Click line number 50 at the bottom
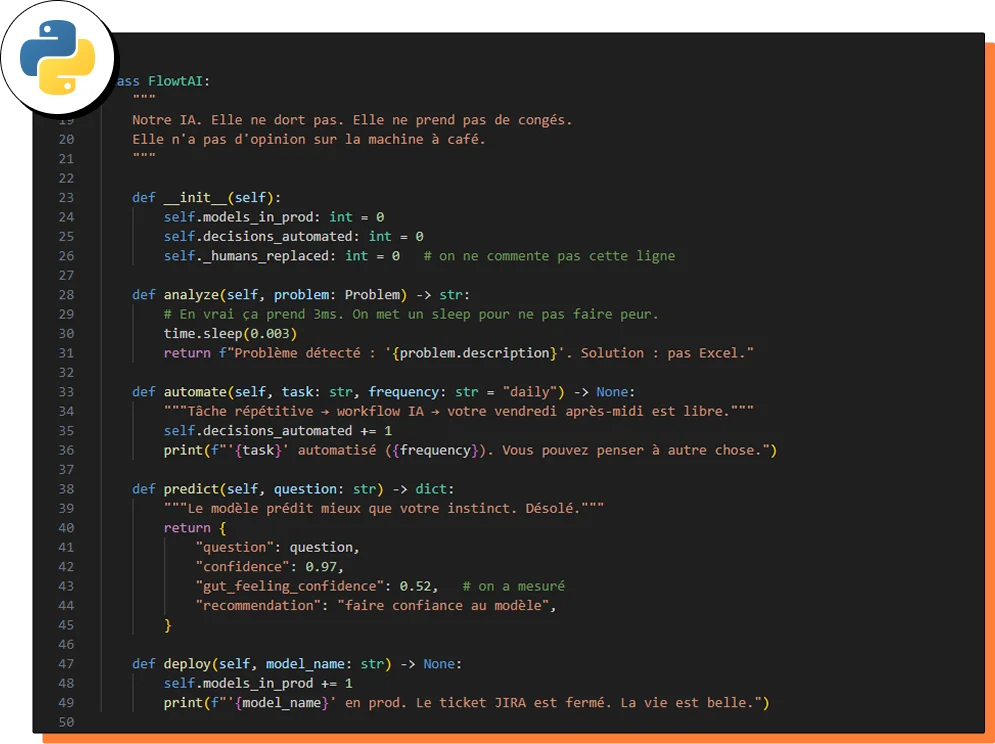This screenshot has width=995, height=744. [x=65, y=721]
